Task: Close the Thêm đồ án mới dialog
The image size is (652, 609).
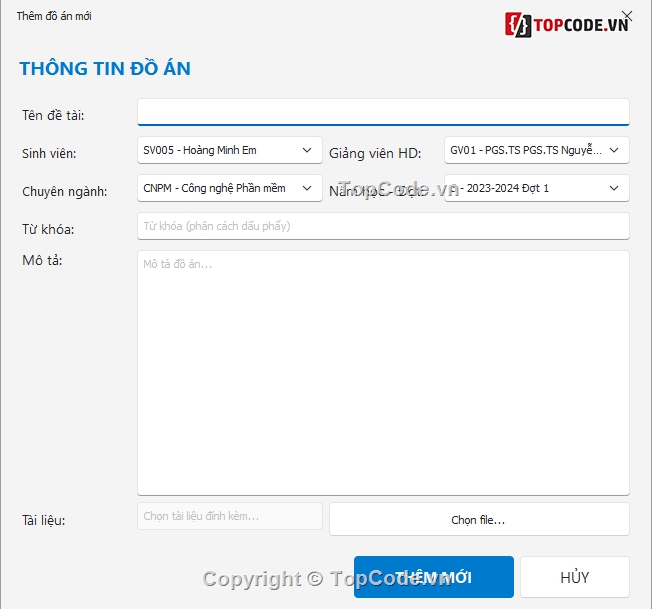Action: point(627,16)
